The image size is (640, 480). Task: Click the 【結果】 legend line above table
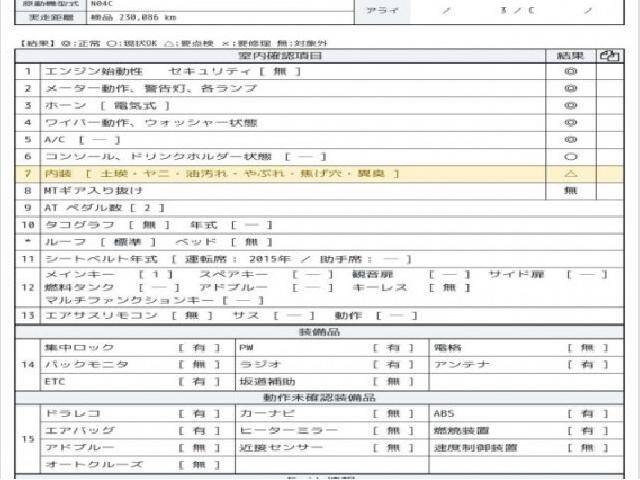(174, 43)
